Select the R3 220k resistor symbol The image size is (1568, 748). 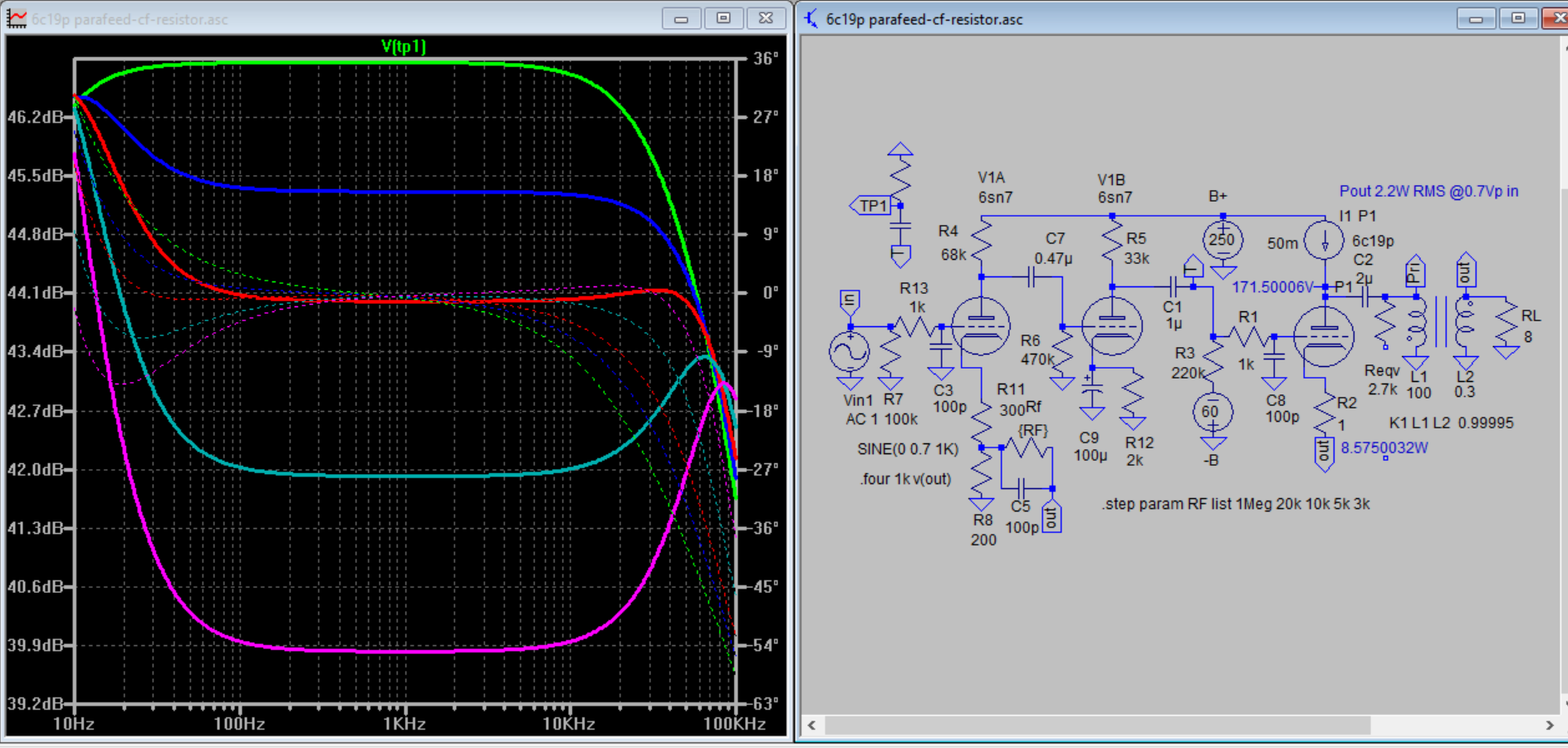(x=1213, y=360)
